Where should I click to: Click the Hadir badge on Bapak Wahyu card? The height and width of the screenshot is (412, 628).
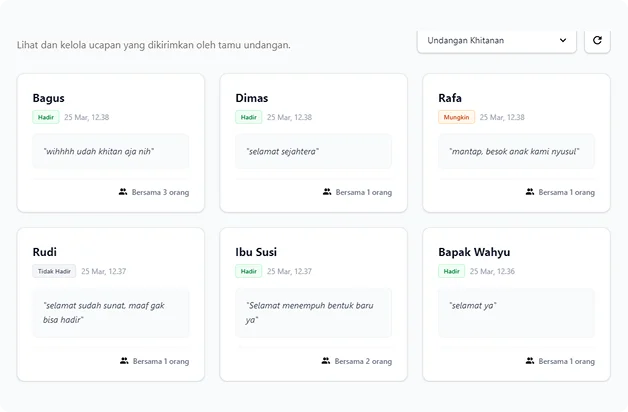451,271
